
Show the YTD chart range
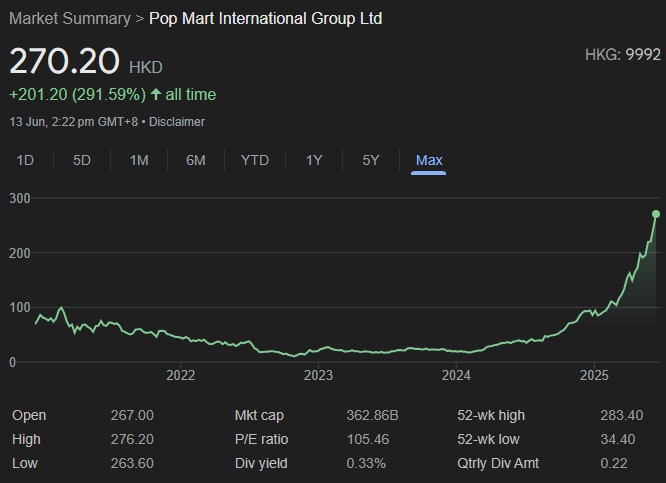coord(255,160)
